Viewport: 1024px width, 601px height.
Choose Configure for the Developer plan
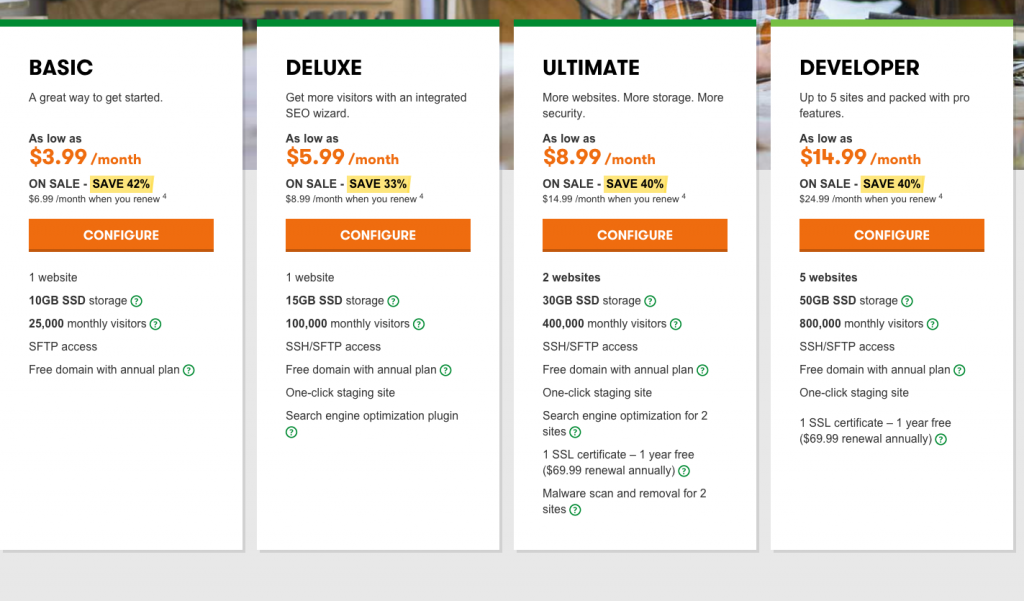click(892, 235)
